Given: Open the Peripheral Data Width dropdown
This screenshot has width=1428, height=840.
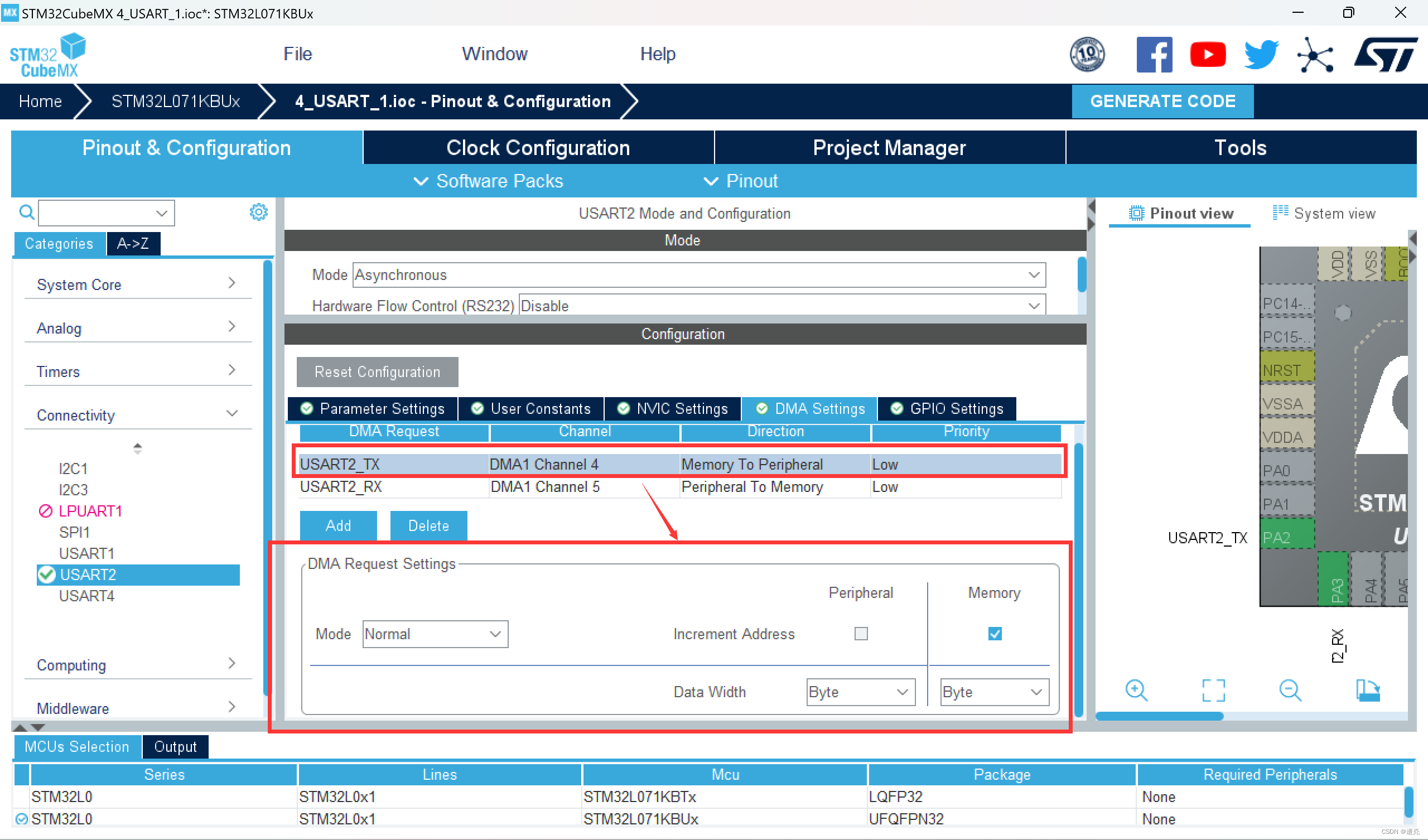Looking at the screenshot, I should point(860,692).
